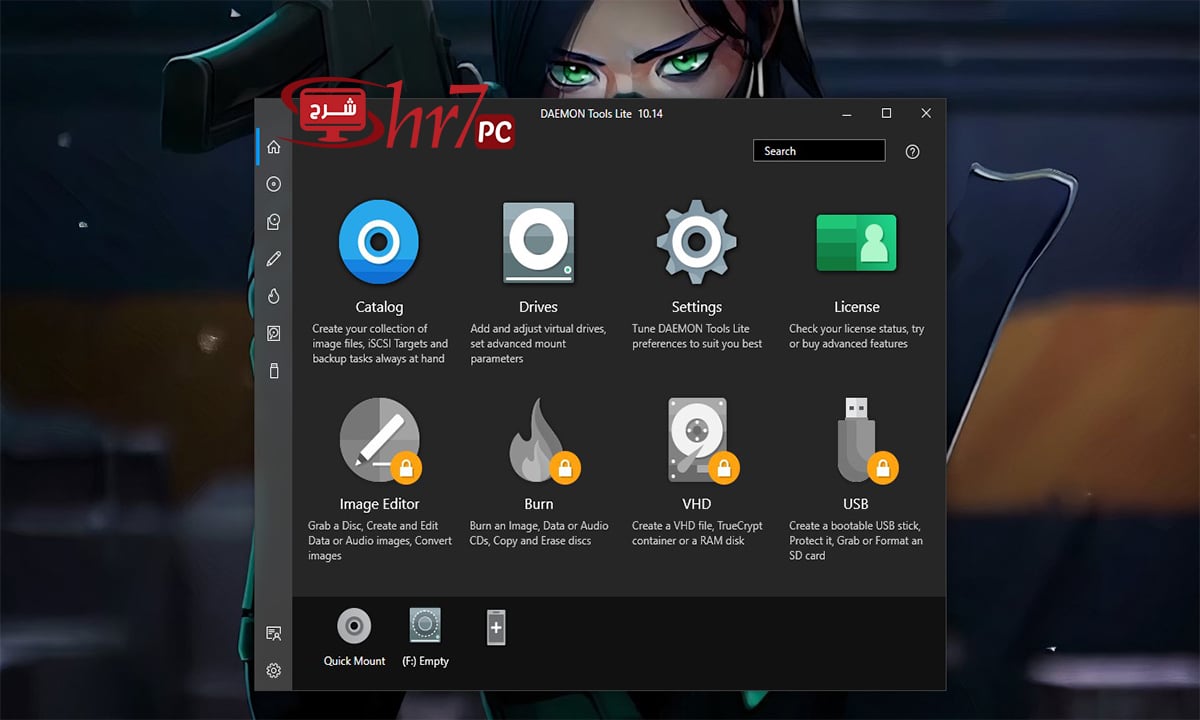This screenshot has height=720, width=1200.
Task: Open the Settings tile with the gear graphic
Action: coord(696,241)
